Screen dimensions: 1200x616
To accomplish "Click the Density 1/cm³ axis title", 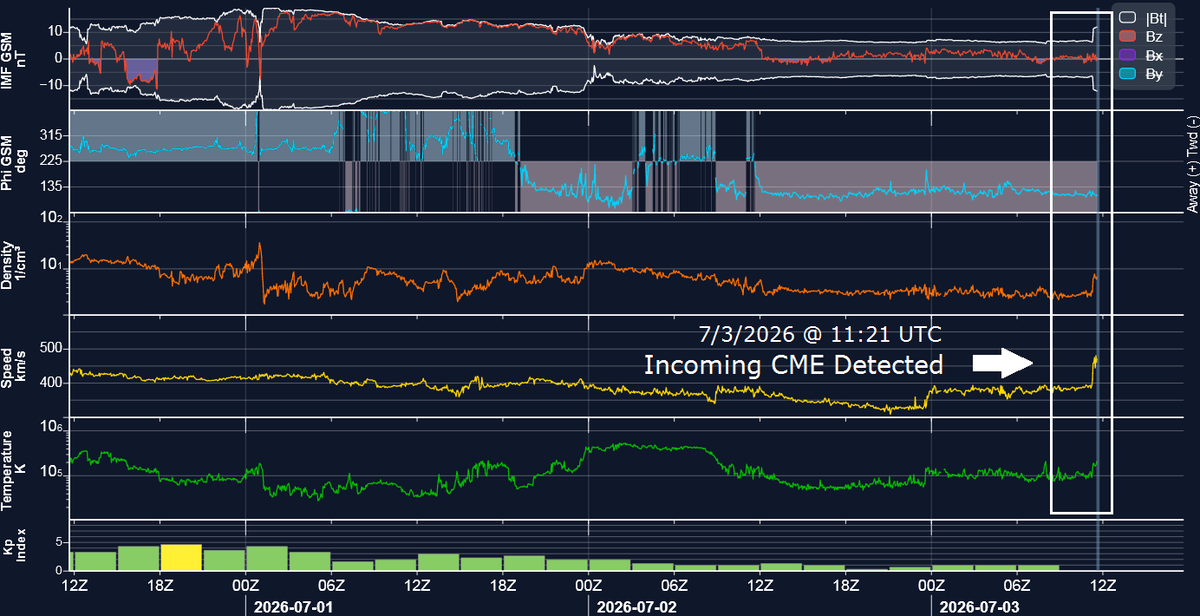I will 15,267.
